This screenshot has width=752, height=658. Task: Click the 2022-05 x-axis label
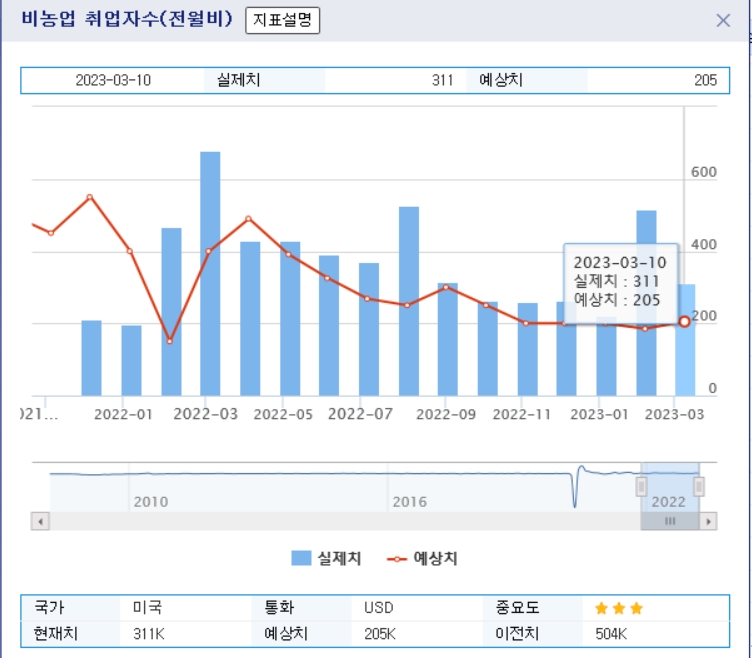[x=283, y=414]
